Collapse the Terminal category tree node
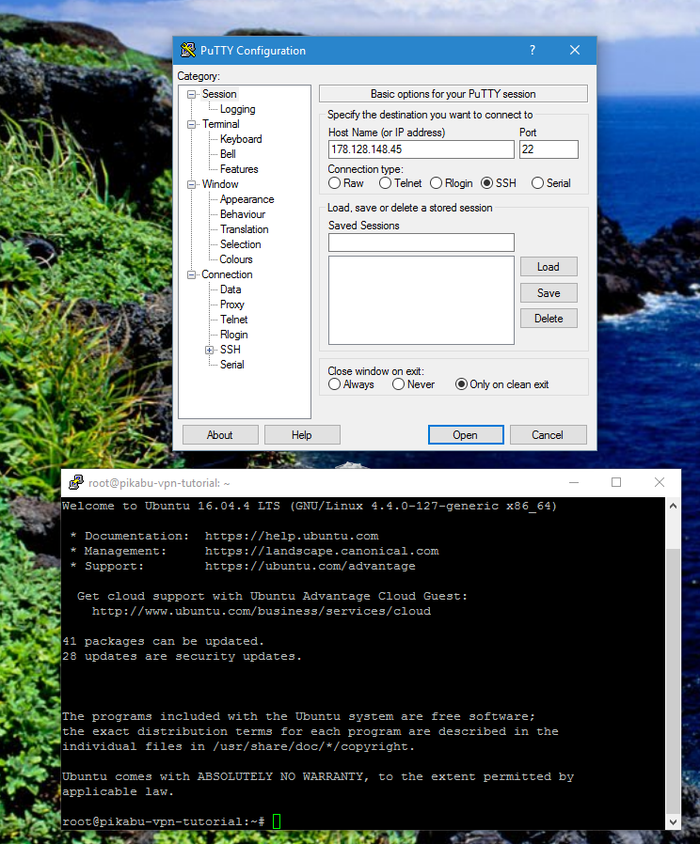Image resolution: width=700 pixels, height=844 pixels. click(x=193, y=125)
